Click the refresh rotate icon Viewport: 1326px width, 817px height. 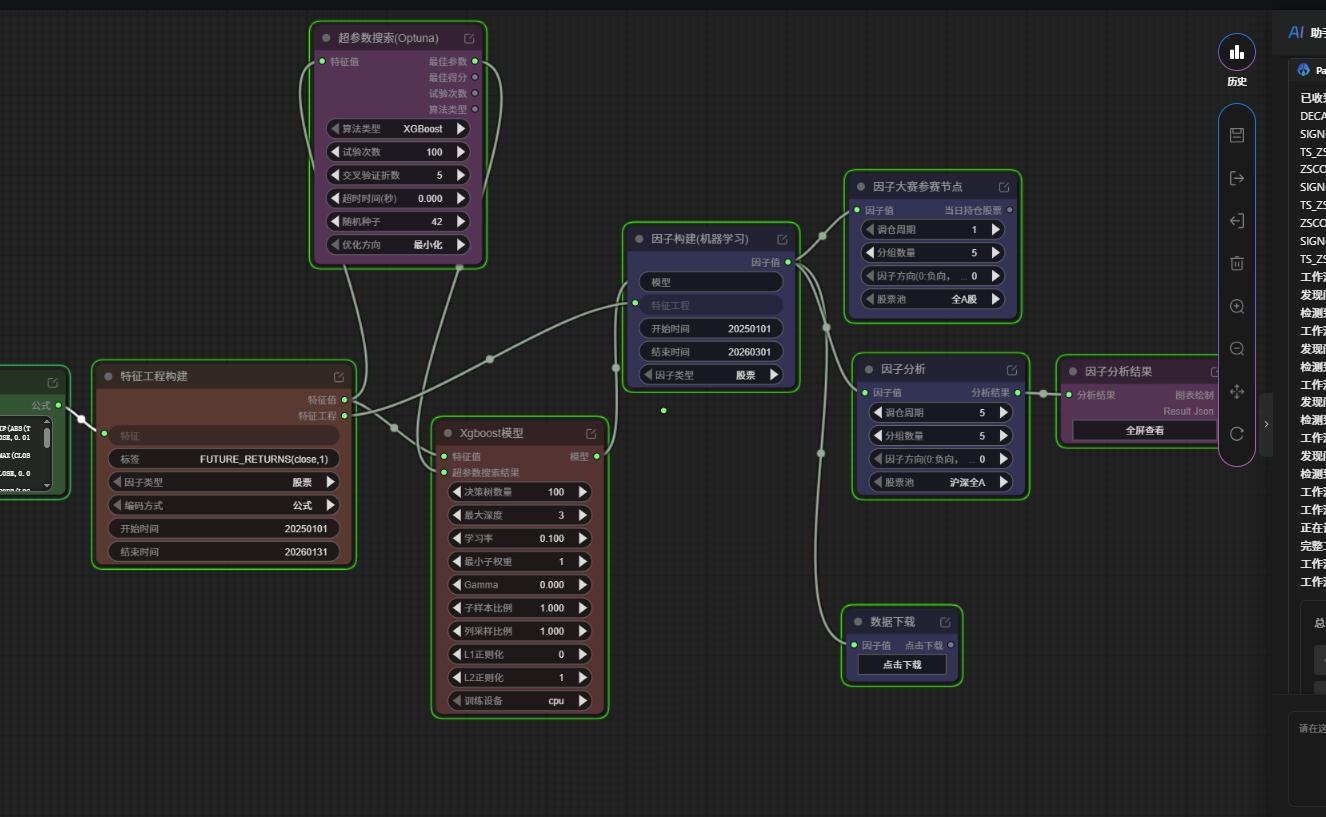pyautogui.click(x=1237, y=434)
